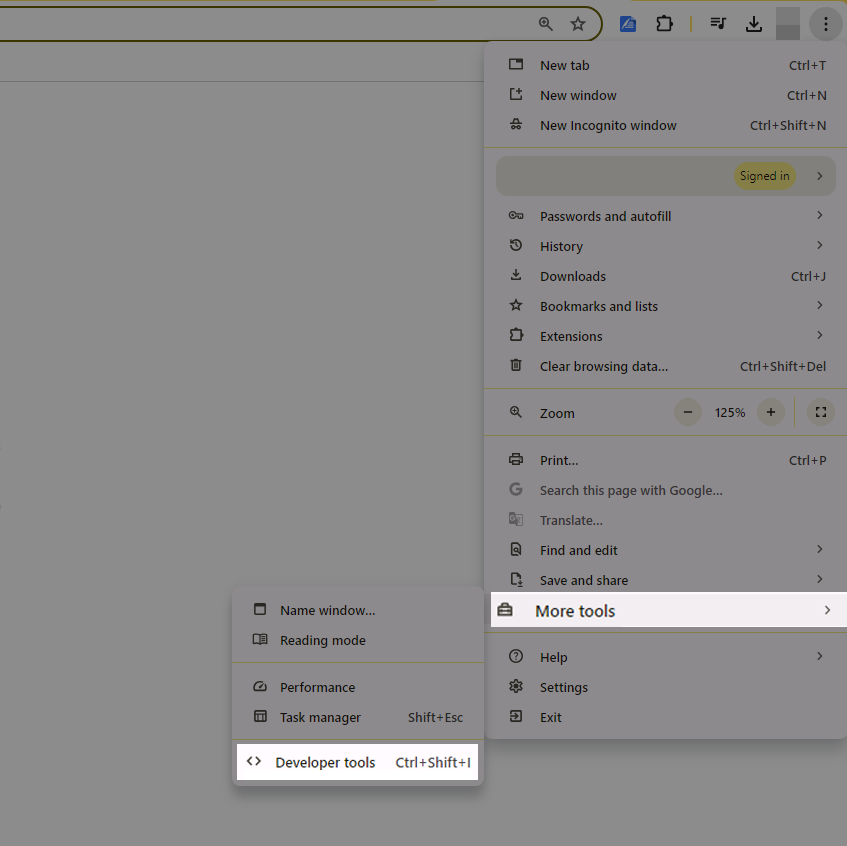
Task: Select Name window in submenu
Action: click(x=358, y=610)
